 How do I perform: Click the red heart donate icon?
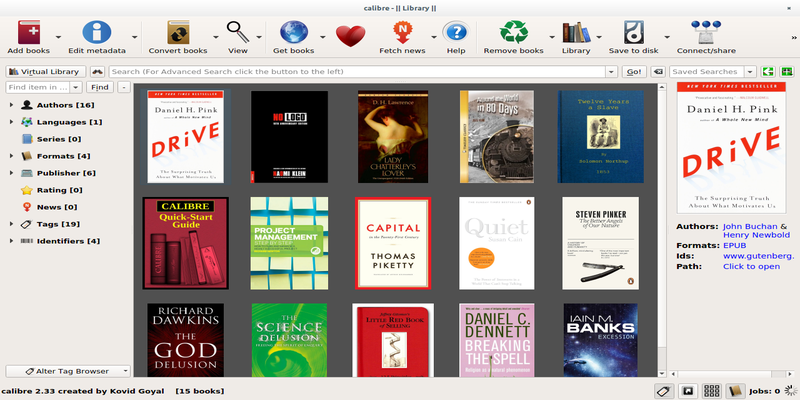351,36
